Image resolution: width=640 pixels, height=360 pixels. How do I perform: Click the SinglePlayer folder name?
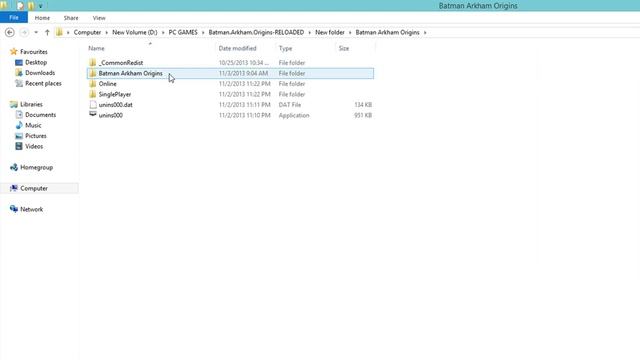115,94
